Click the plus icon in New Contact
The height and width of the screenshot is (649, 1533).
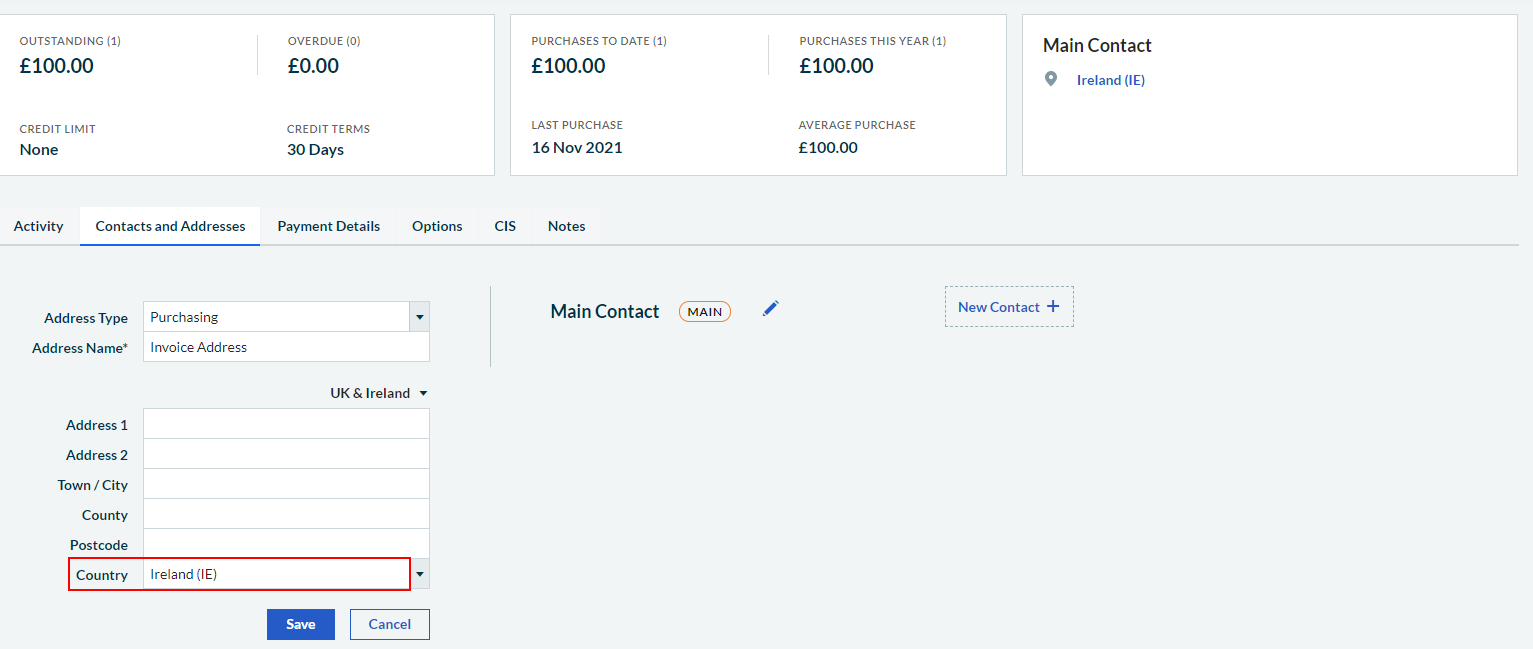[1053, 307]
